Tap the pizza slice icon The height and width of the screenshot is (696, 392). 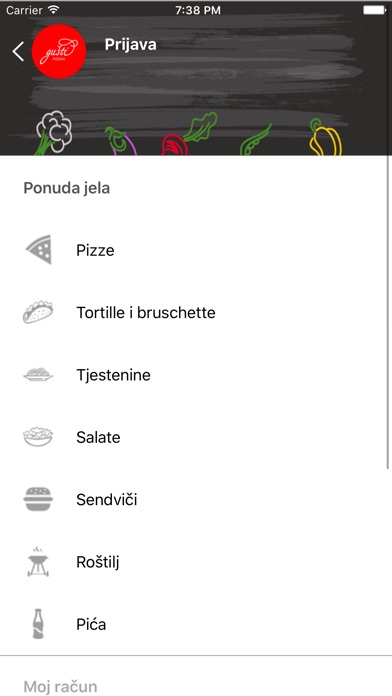point(39,249)
